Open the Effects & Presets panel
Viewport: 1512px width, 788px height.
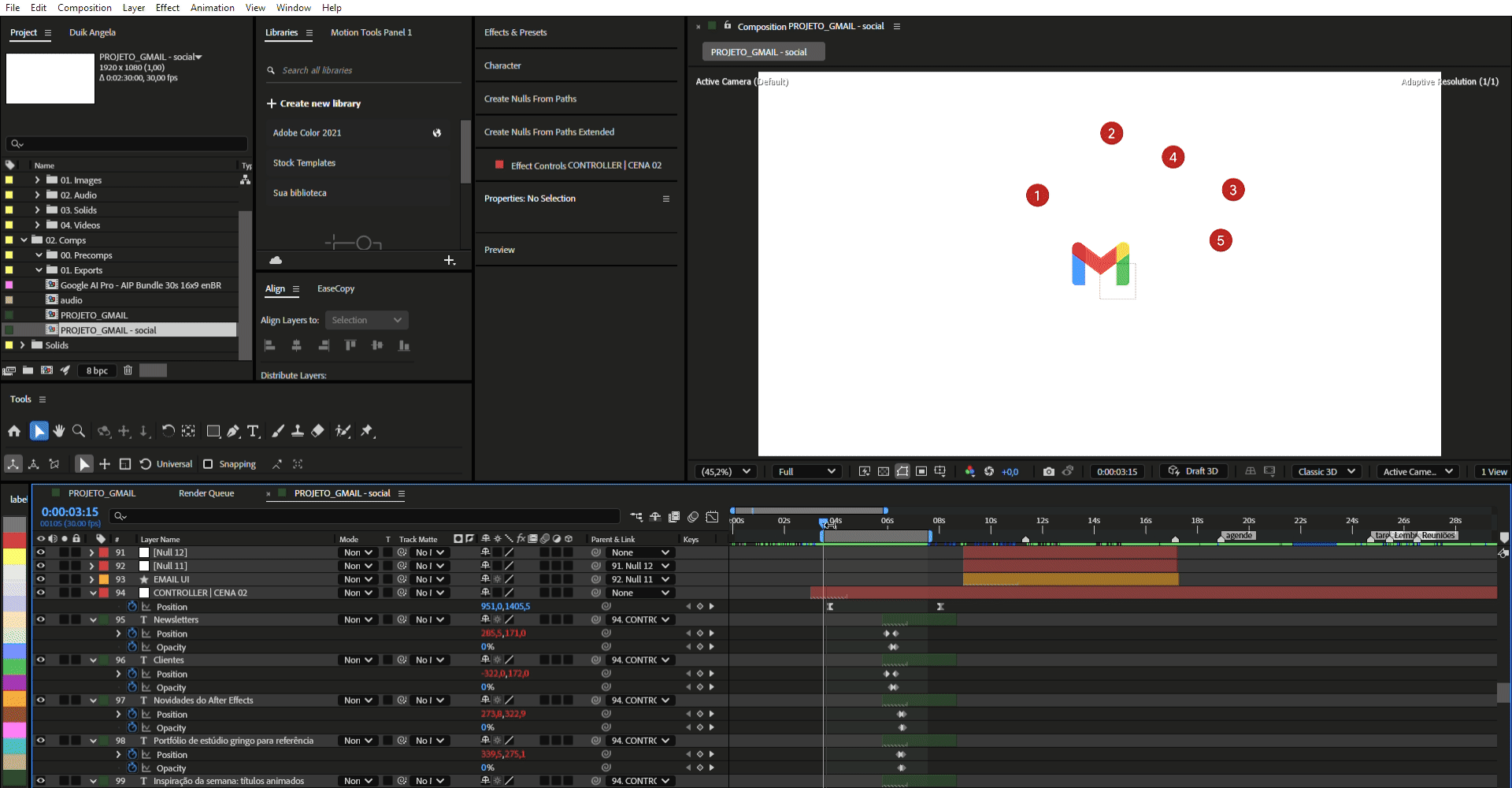(x=515, y=32)
